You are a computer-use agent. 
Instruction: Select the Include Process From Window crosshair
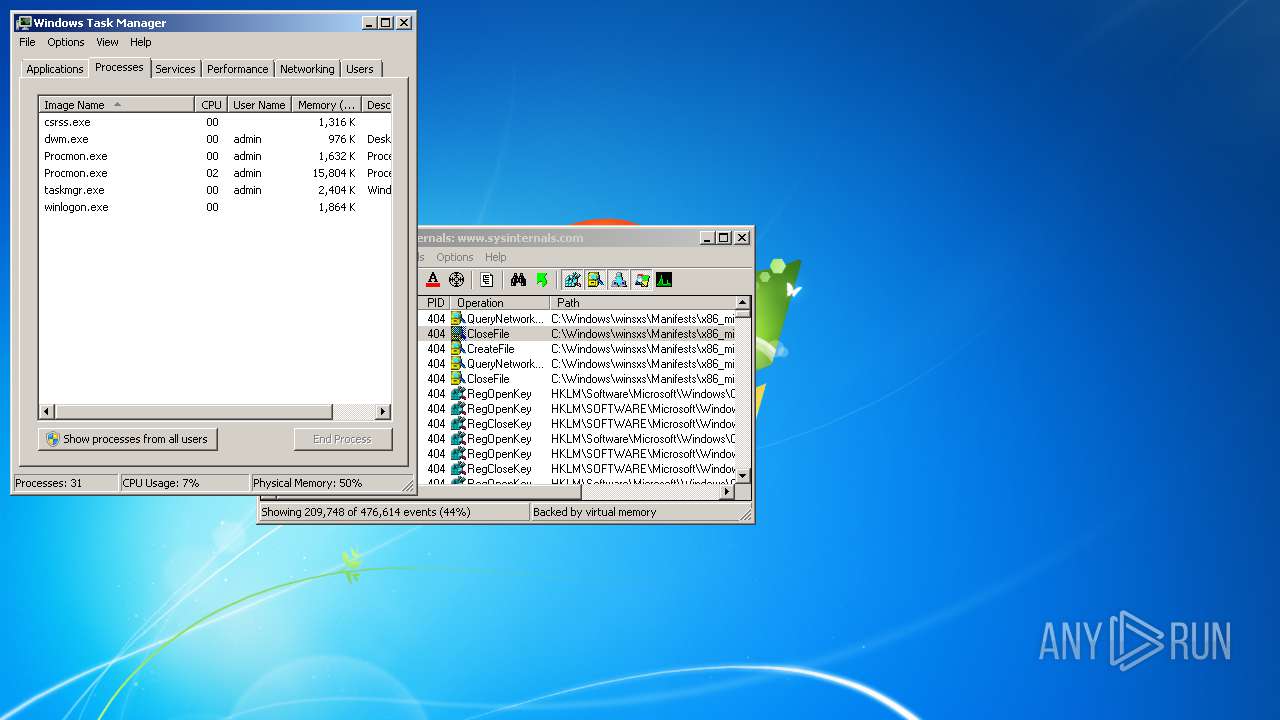coord(457,280)
